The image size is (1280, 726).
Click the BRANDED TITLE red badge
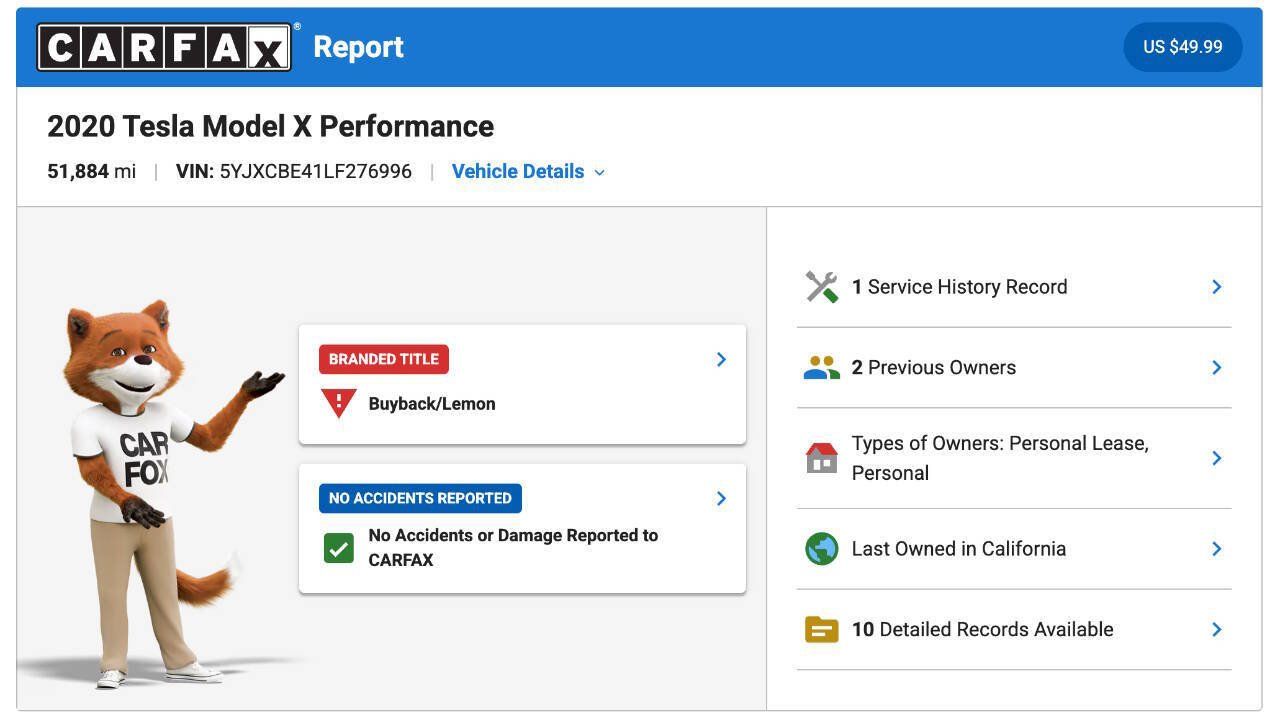pos(384,359)
